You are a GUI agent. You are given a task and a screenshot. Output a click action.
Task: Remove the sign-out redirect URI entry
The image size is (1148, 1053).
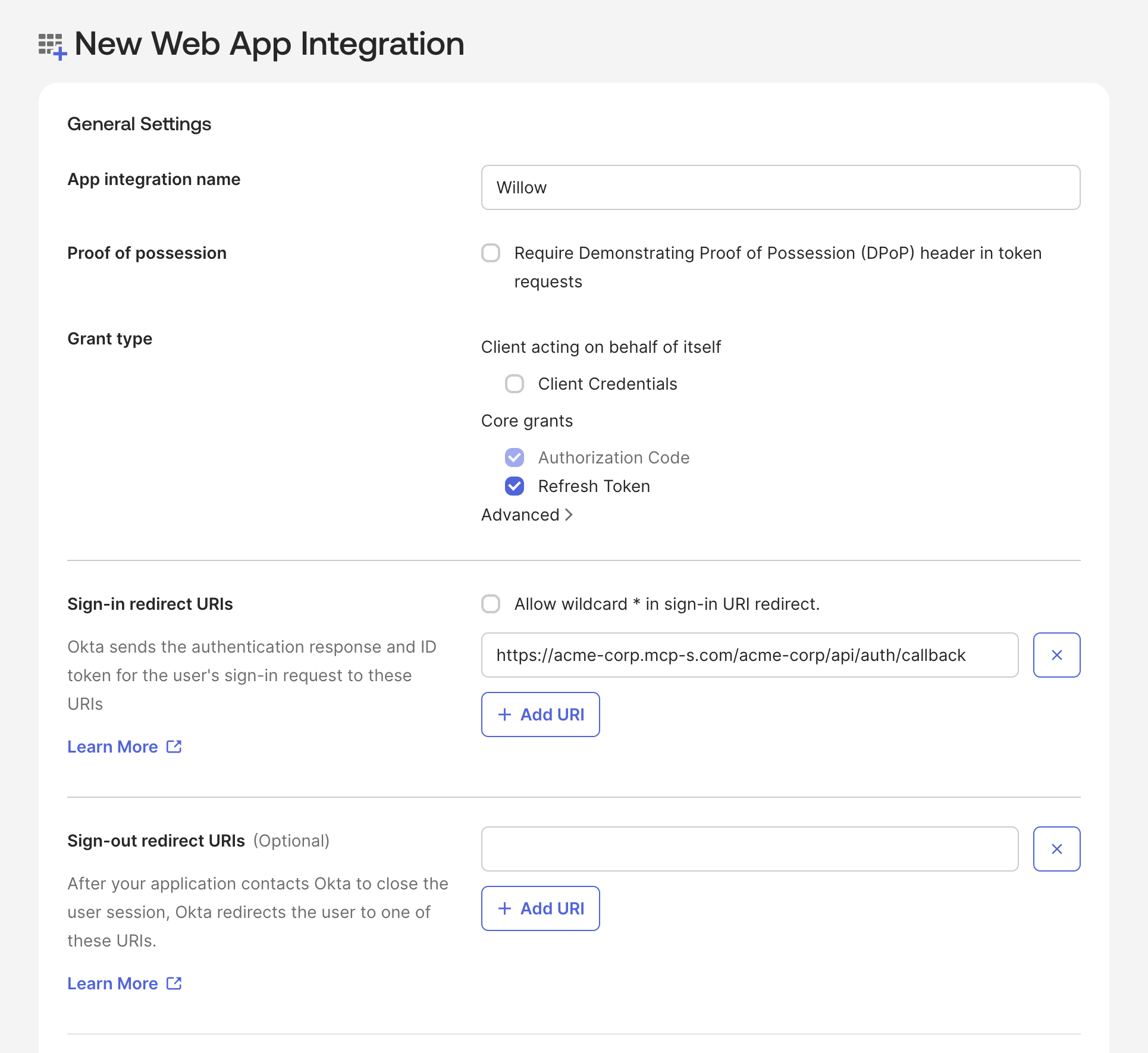(x=1056, y=849)
